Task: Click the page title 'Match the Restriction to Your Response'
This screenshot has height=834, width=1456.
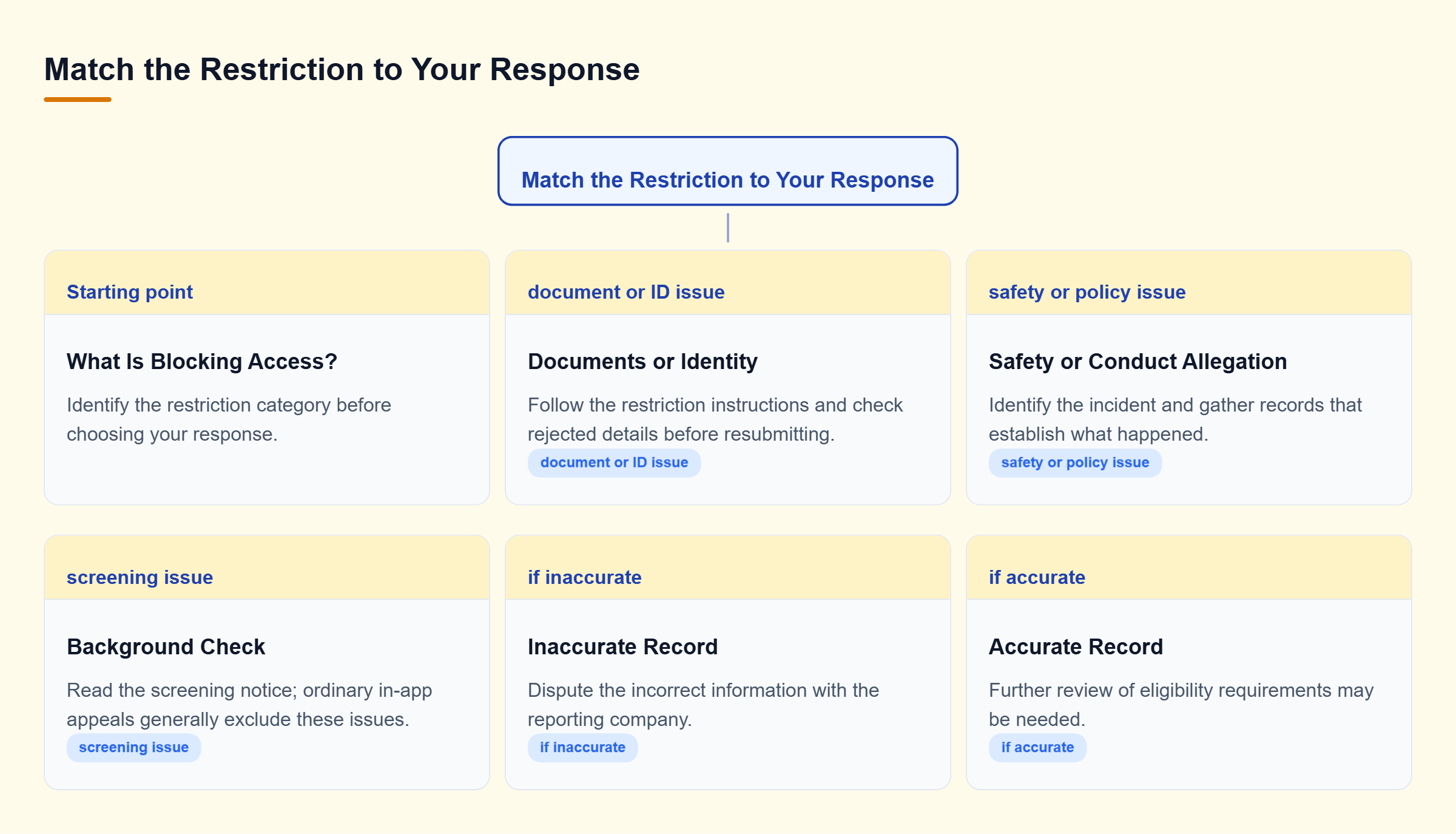Action: pos(342,69)
